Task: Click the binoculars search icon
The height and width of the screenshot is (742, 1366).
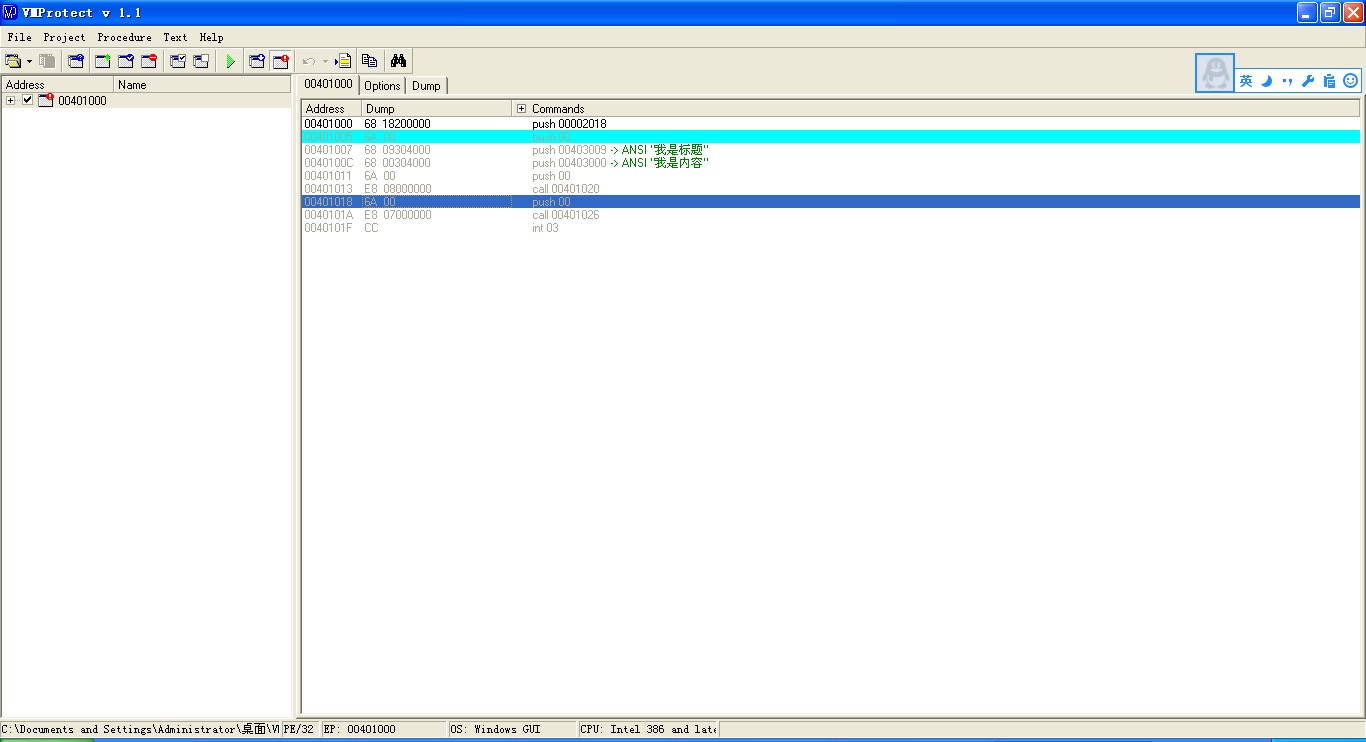Action: pos(398,61)
